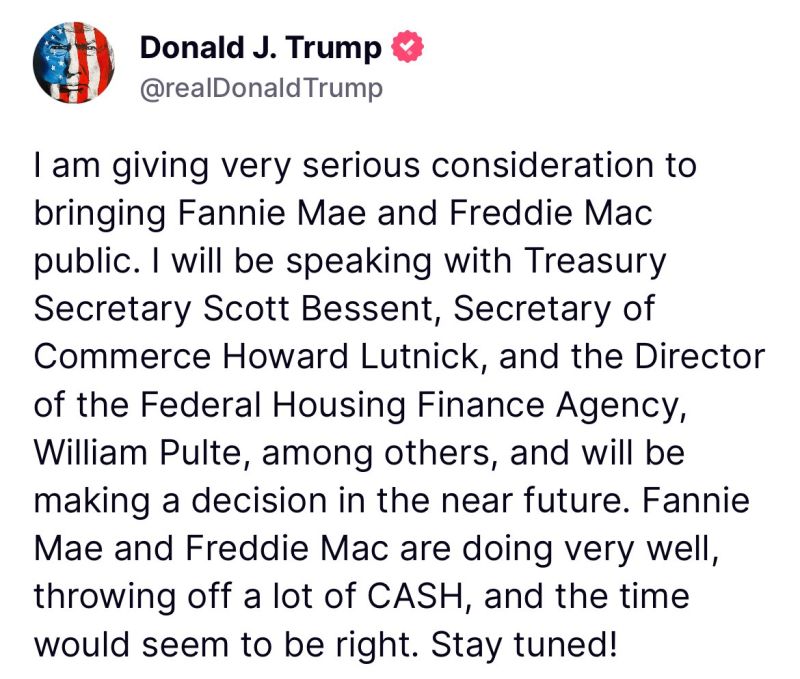Open the @realDonaldTrump handle
The width and height of the screenshot is (800, 679).
coord(261,88)
